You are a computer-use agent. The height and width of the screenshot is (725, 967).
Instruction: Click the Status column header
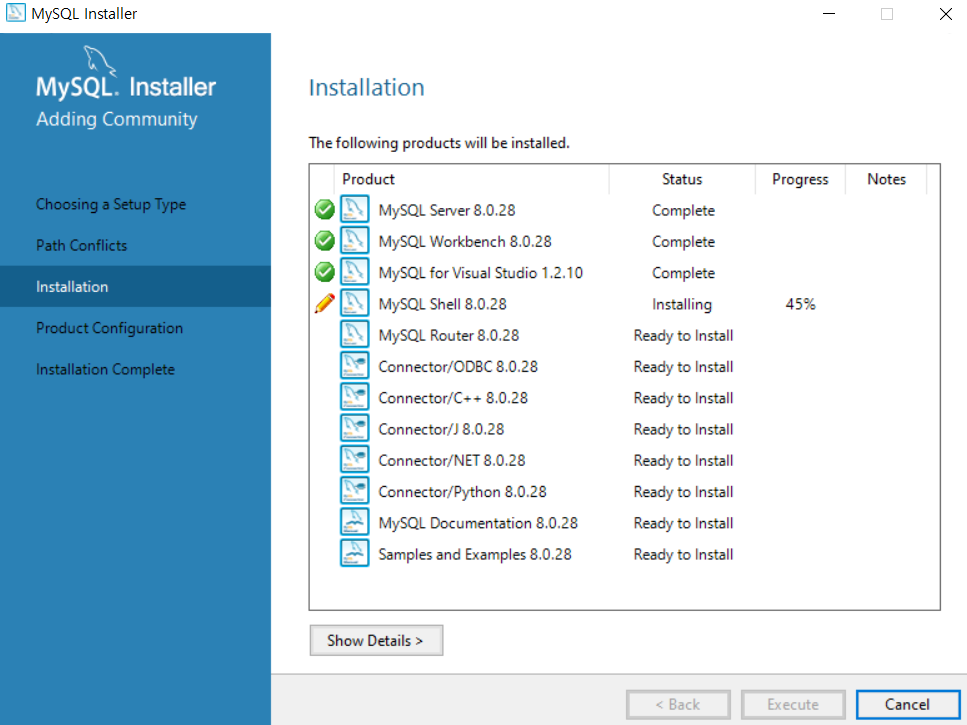pyautogui.click(x=682, y=179)
